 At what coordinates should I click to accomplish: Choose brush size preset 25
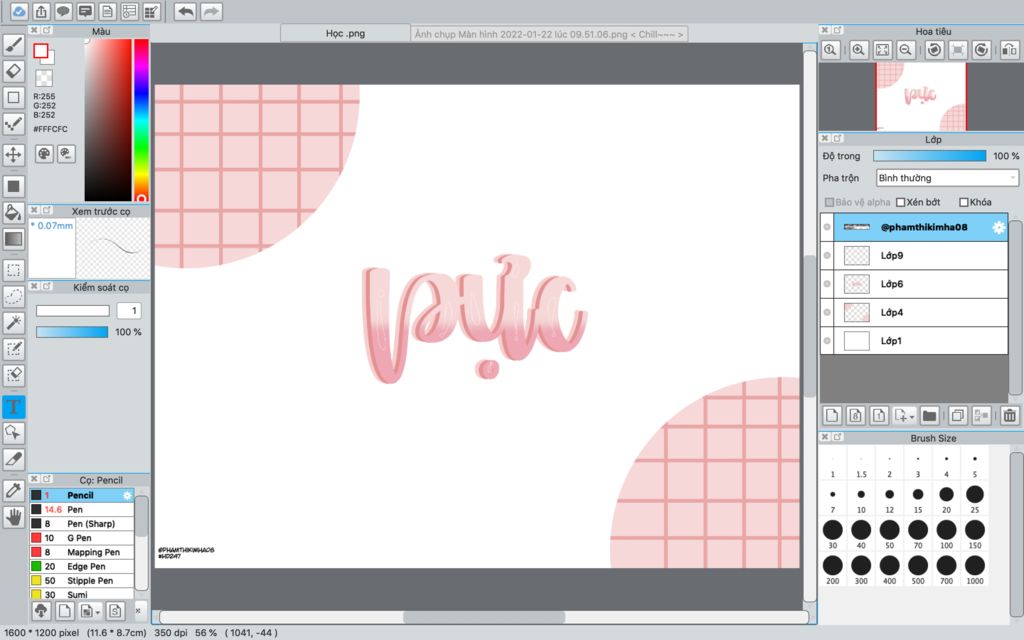(974, 499)
